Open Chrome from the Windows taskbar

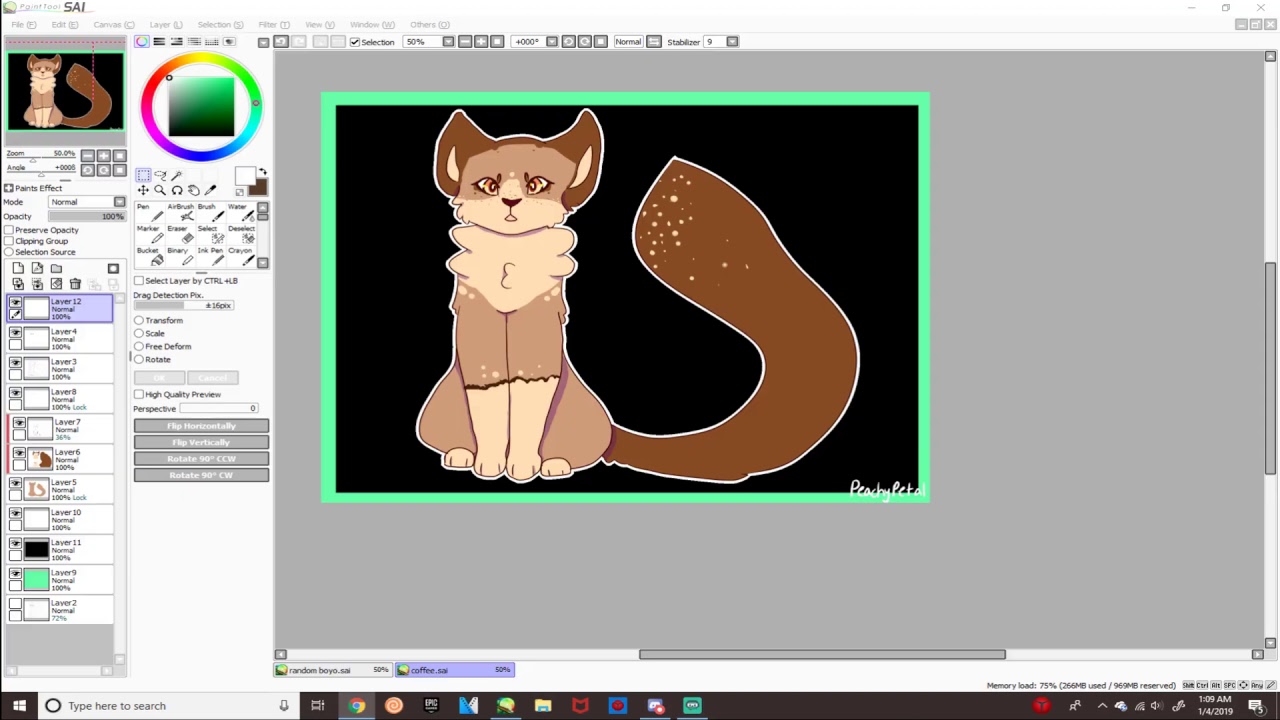click(x=356, y=706)
